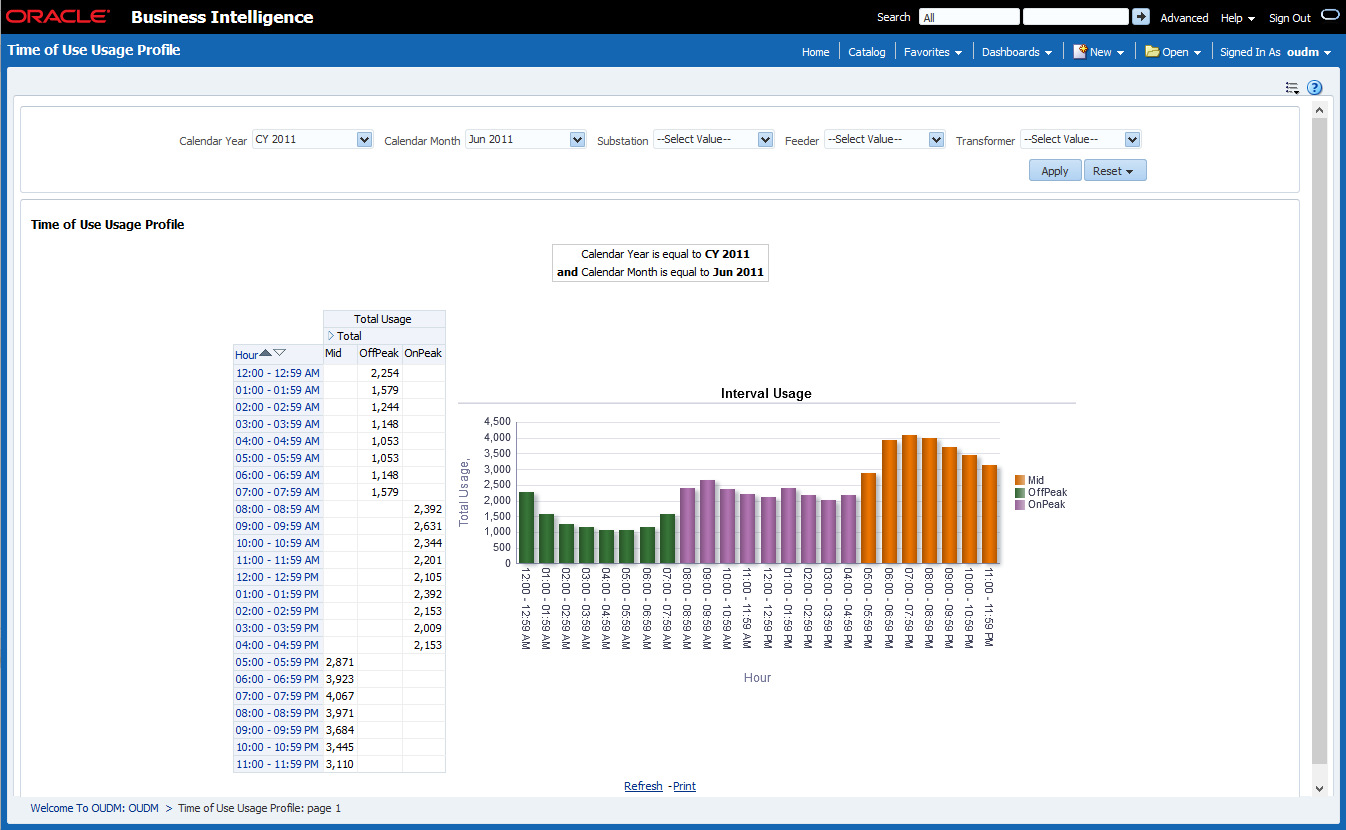This screenshot has height=830, width=1346.
Task: Click the vertical scrollbar up arrow
Action: click(1319, 109)
